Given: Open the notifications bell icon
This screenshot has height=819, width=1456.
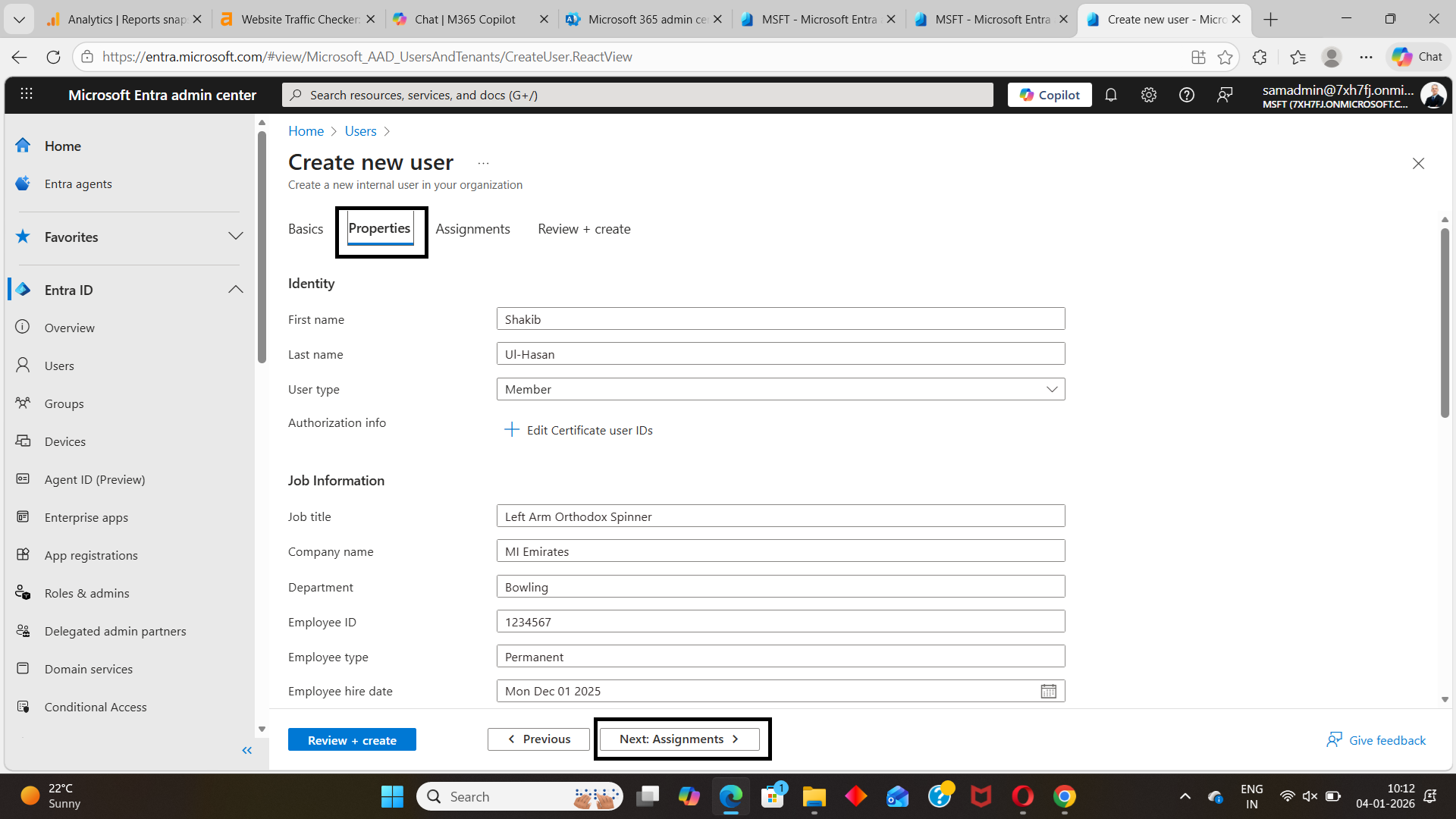Looking at the screenshot, I should point(1111,95).
